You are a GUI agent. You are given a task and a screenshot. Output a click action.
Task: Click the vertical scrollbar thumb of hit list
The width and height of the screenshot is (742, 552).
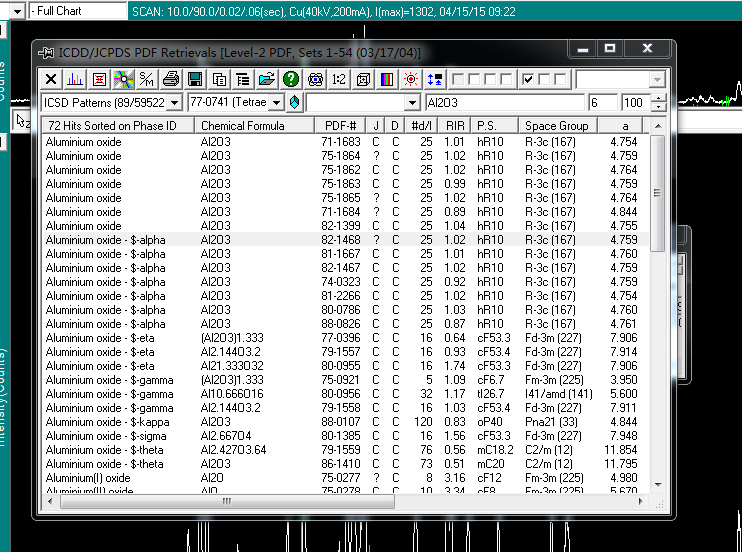658,193
